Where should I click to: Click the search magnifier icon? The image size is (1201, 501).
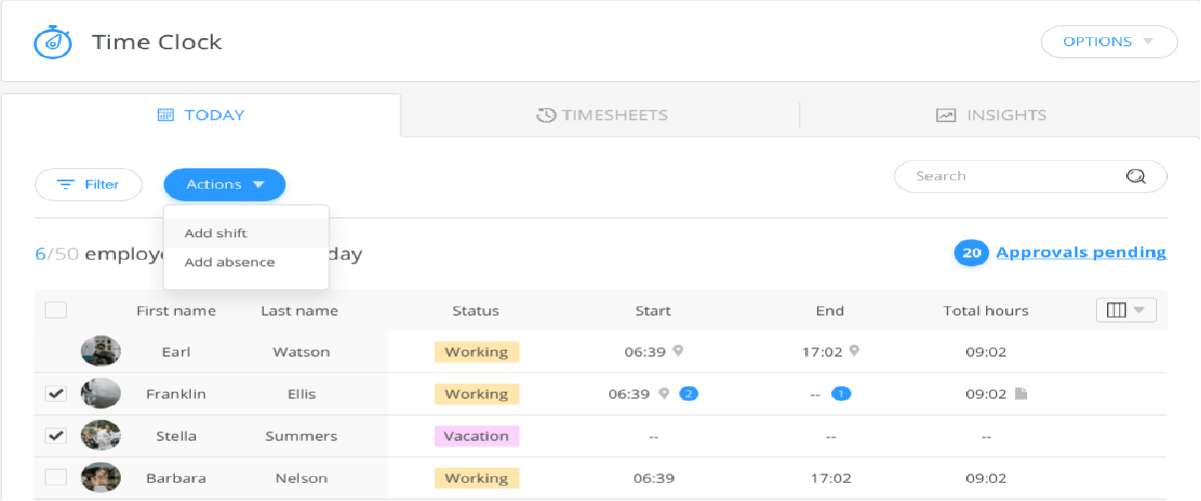(x=1135, y=176)
